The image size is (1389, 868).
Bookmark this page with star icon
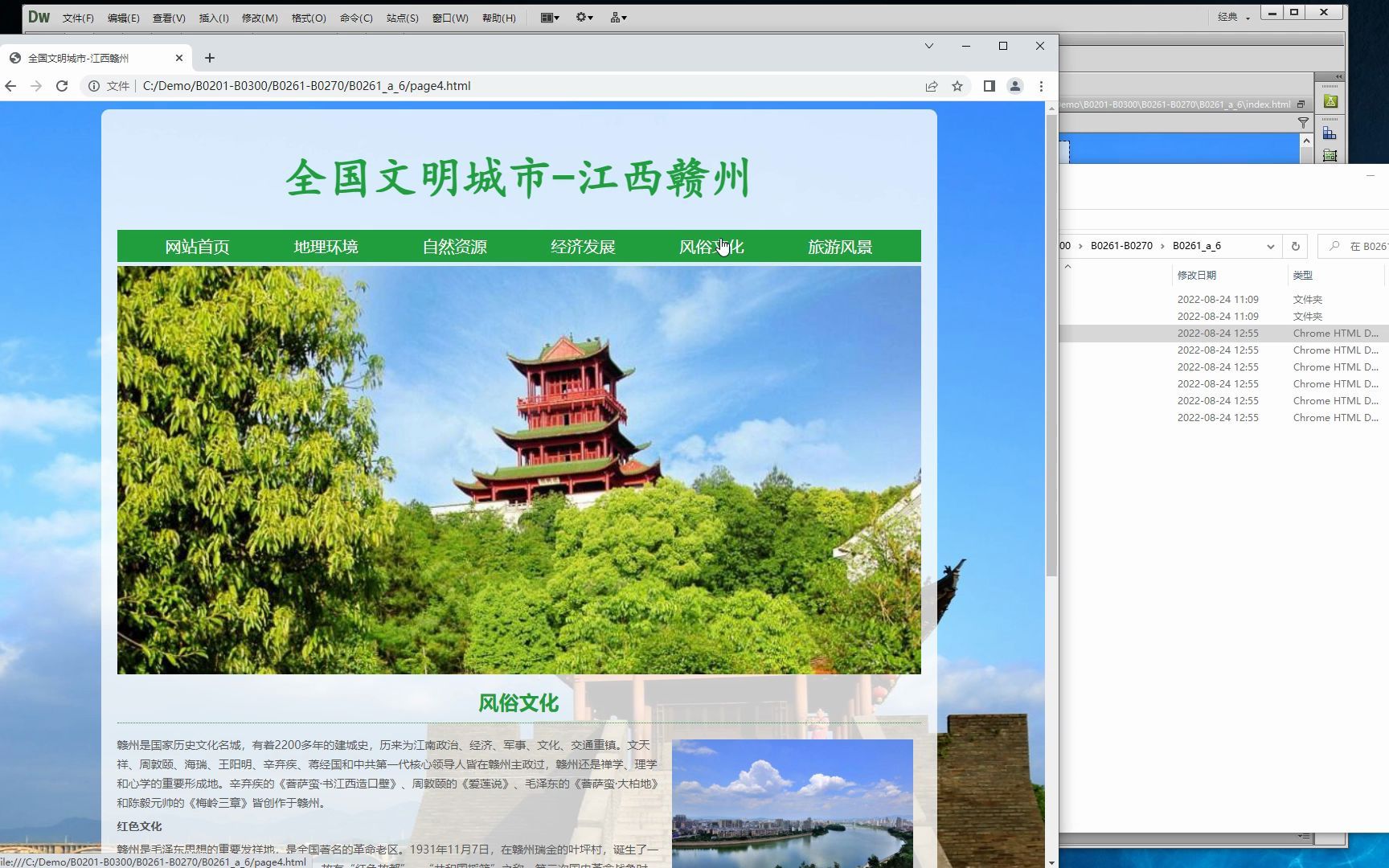(957, 86)
